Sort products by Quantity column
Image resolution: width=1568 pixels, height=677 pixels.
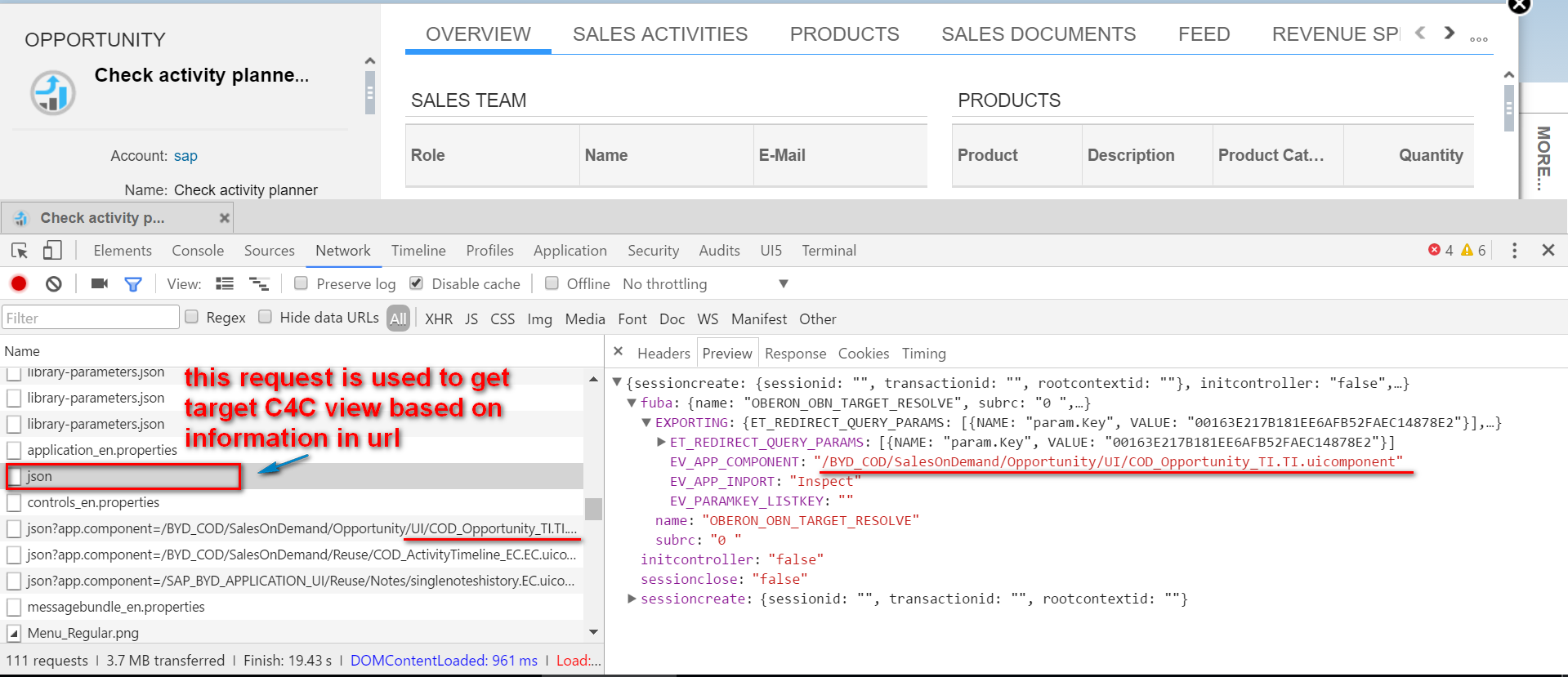click(x=1409, y=155)
